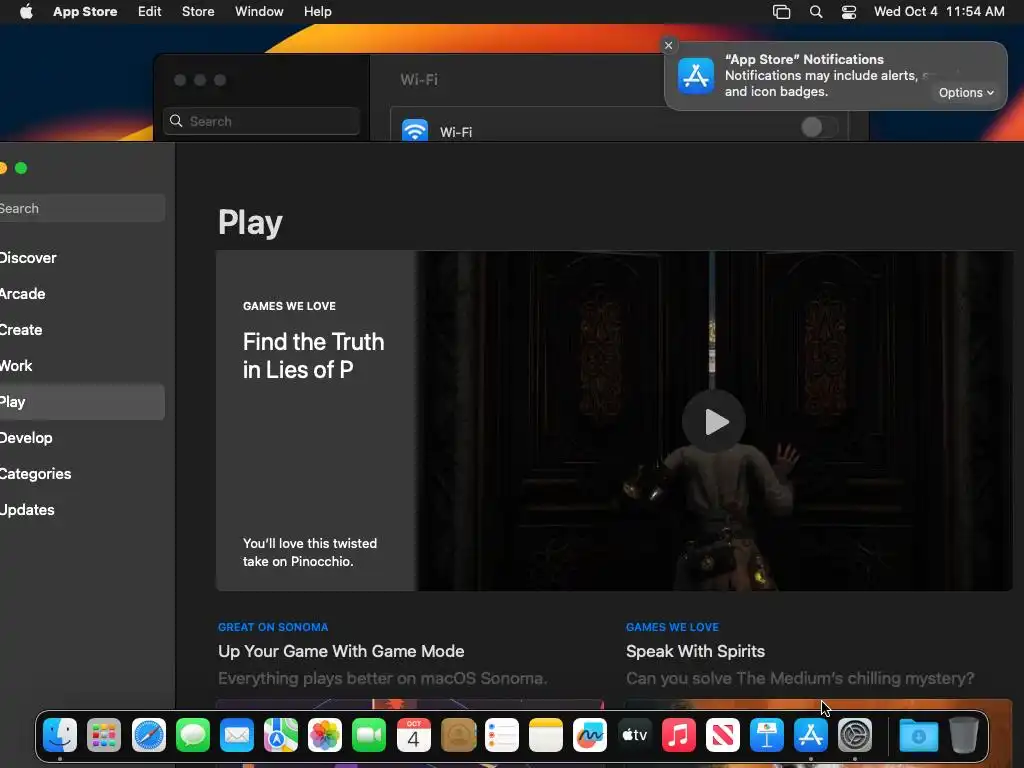Click "Everything plays better on macOS Sonoma" text
1024x768 pixels.
click(x=382, y=679)
